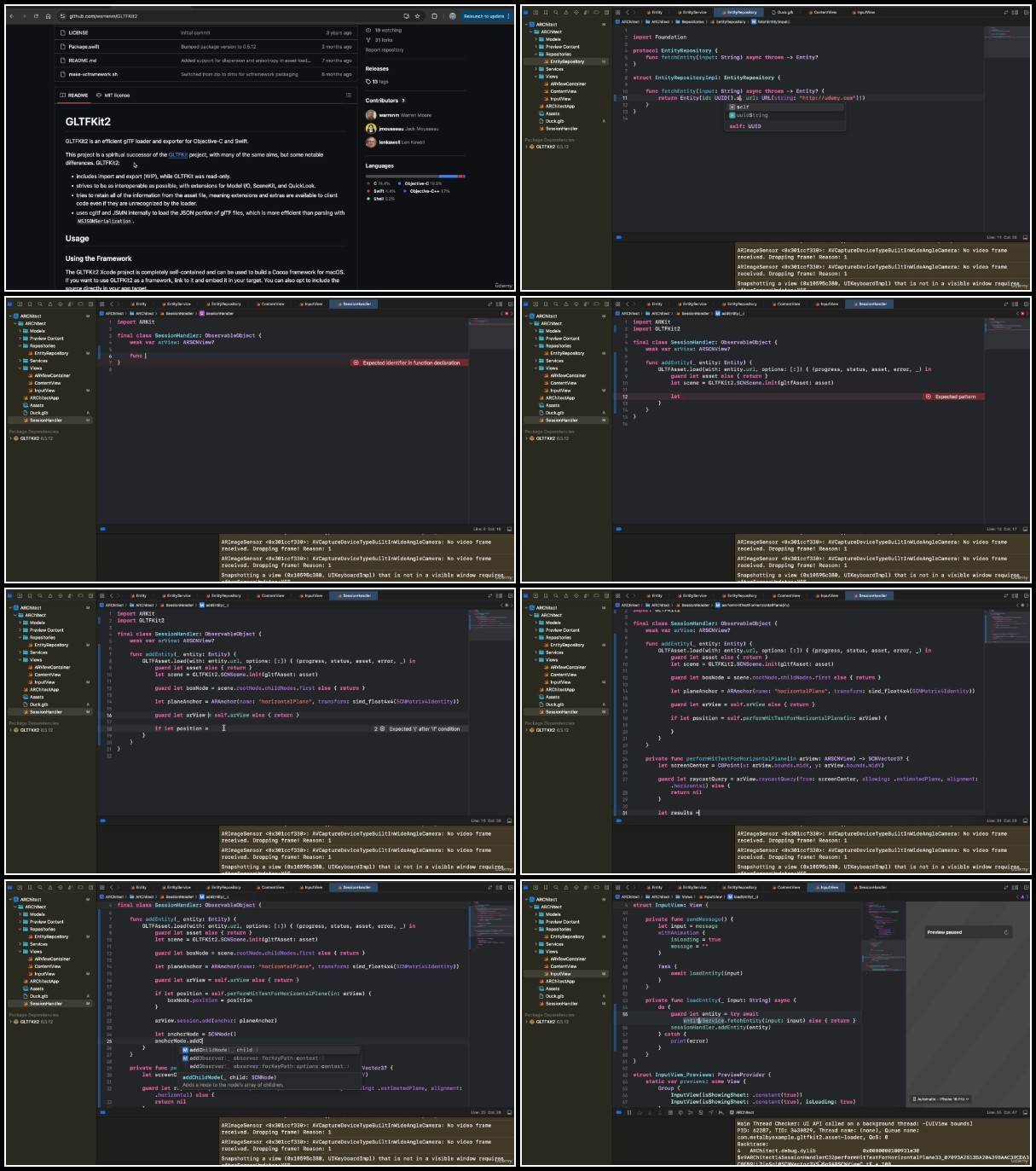Open Package.swift in the GitHub file list
The height and width of the screenshot is (1171, 1036).
tap(84, 46)
